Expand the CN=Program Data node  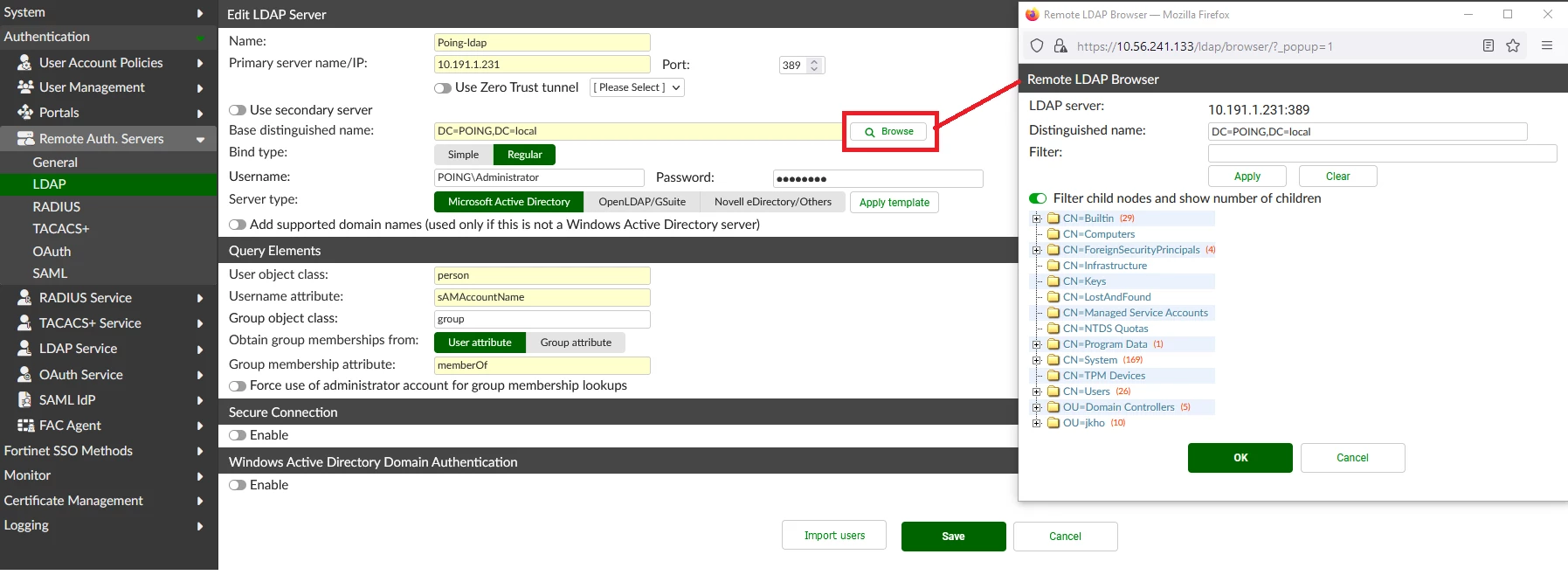(1037, 344)
